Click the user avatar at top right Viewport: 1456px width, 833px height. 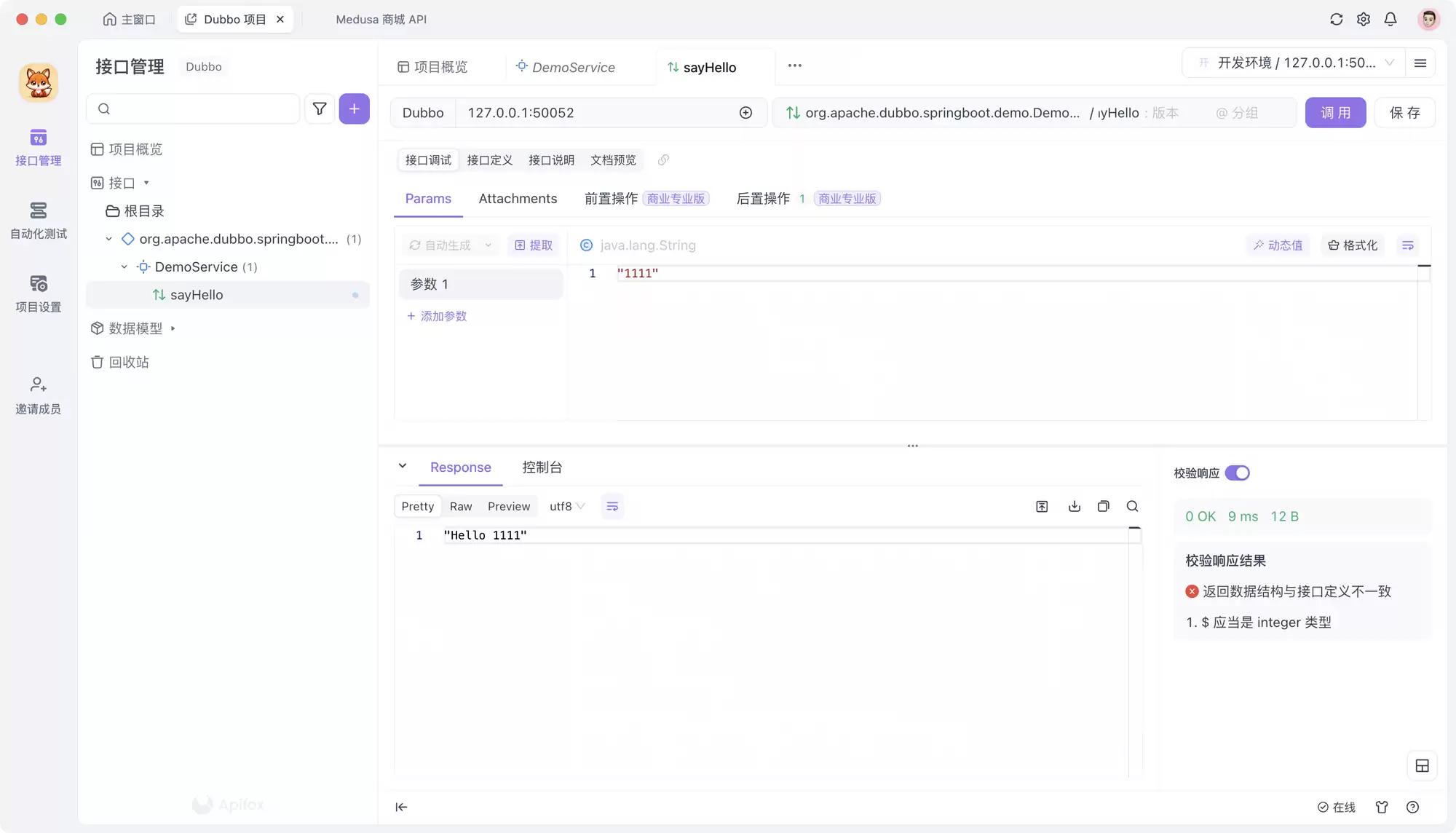pos(1428,20)
